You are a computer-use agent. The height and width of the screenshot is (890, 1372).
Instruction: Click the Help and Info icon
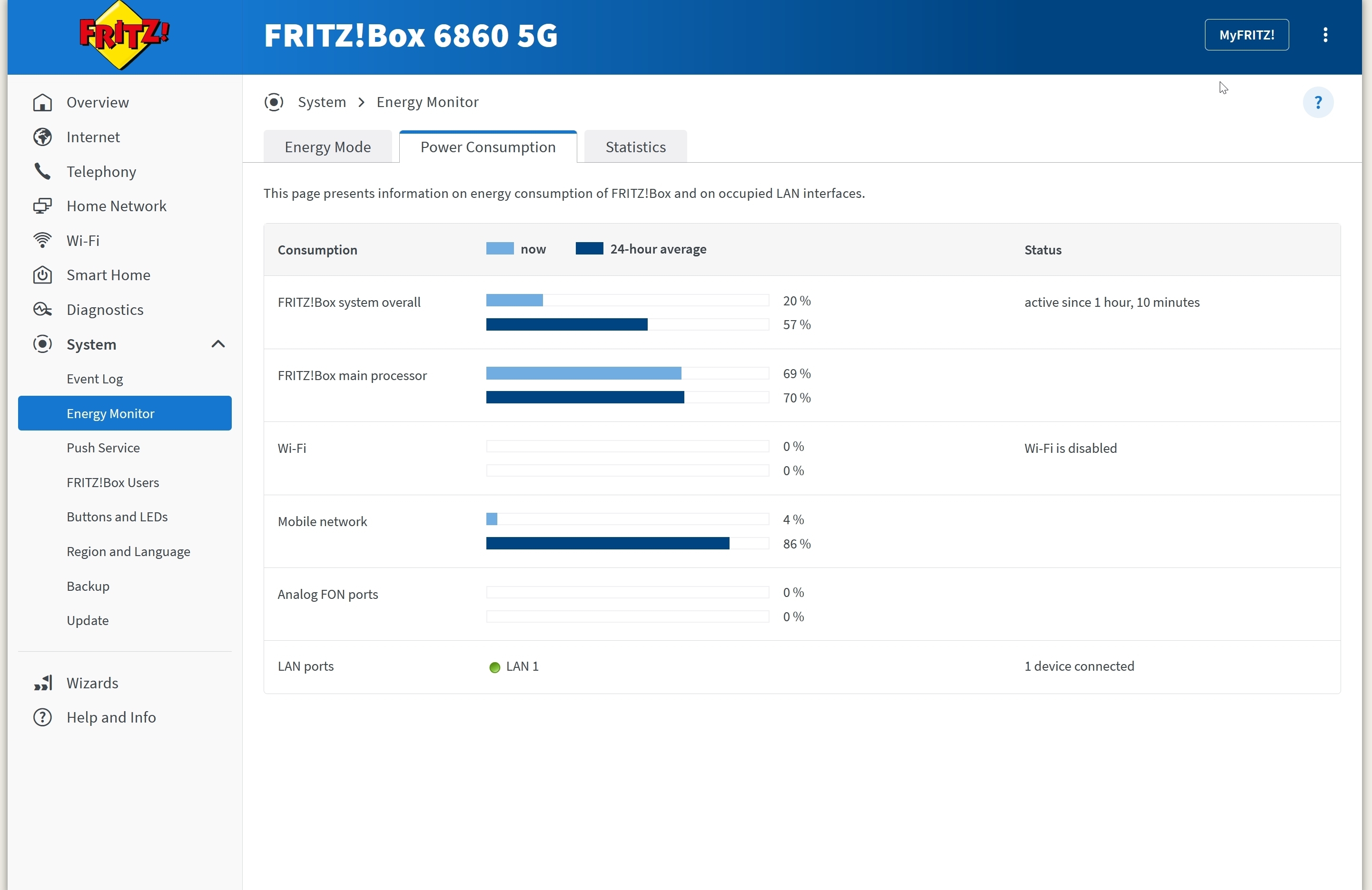pyautogui.click(x=43, y=718)
